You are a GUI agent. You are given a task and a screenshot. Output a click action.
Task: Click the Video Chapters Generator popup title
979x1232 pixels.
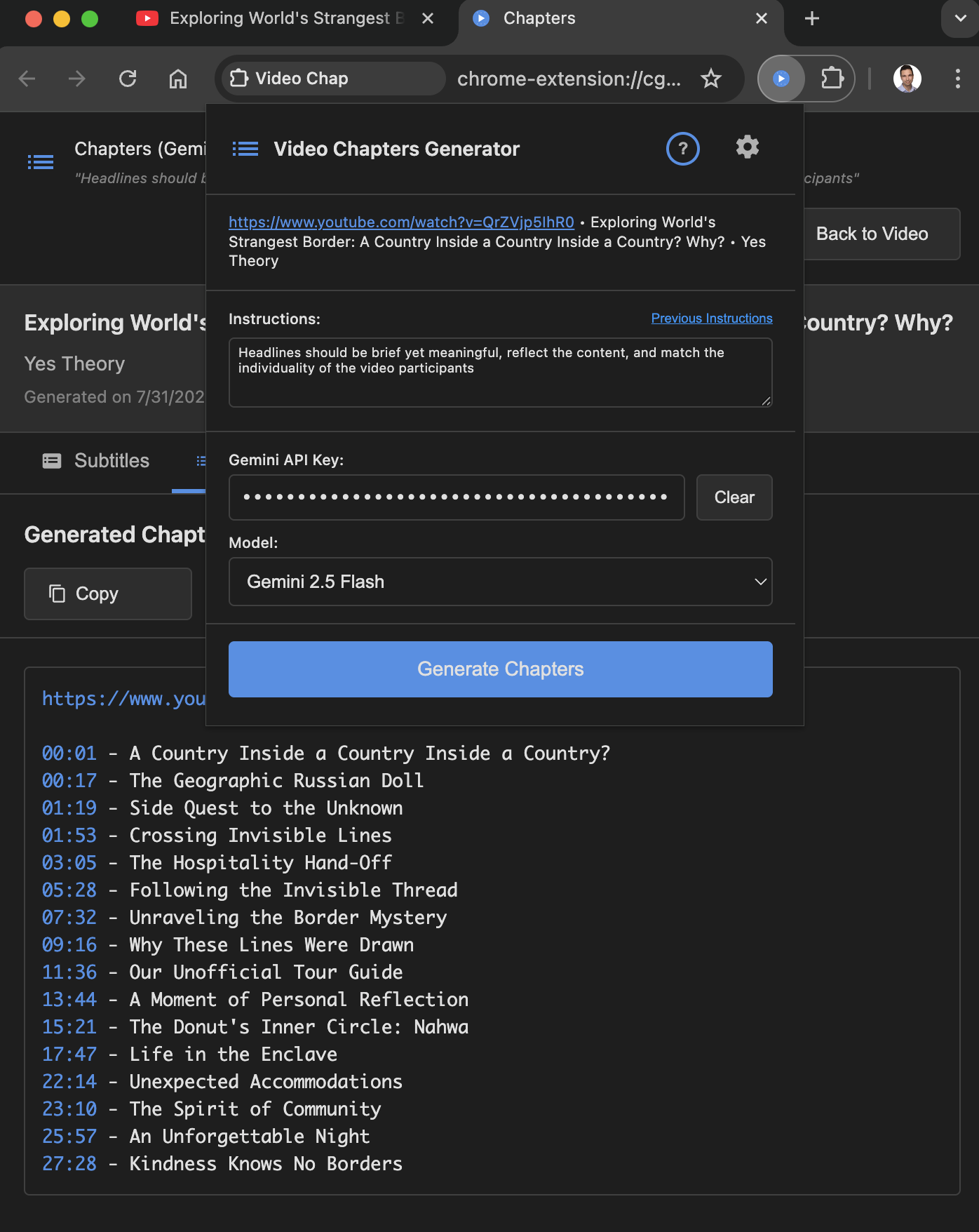(x=396, y=149)
